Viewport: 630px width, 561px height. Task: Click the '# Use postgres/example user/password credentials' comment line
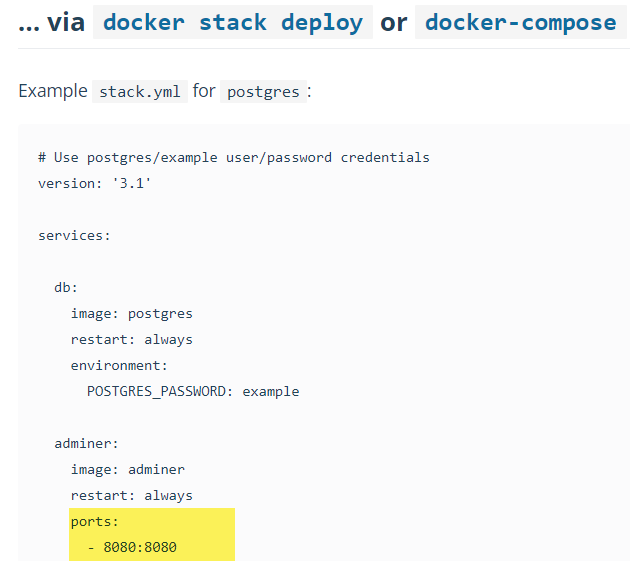[x=234, y=158]
